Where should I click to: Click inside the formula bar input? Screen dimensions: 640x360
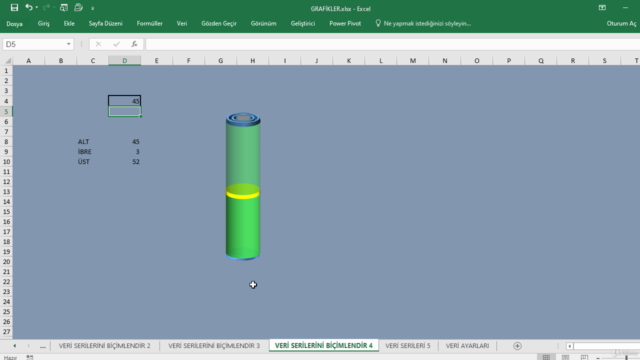[393, 44]
